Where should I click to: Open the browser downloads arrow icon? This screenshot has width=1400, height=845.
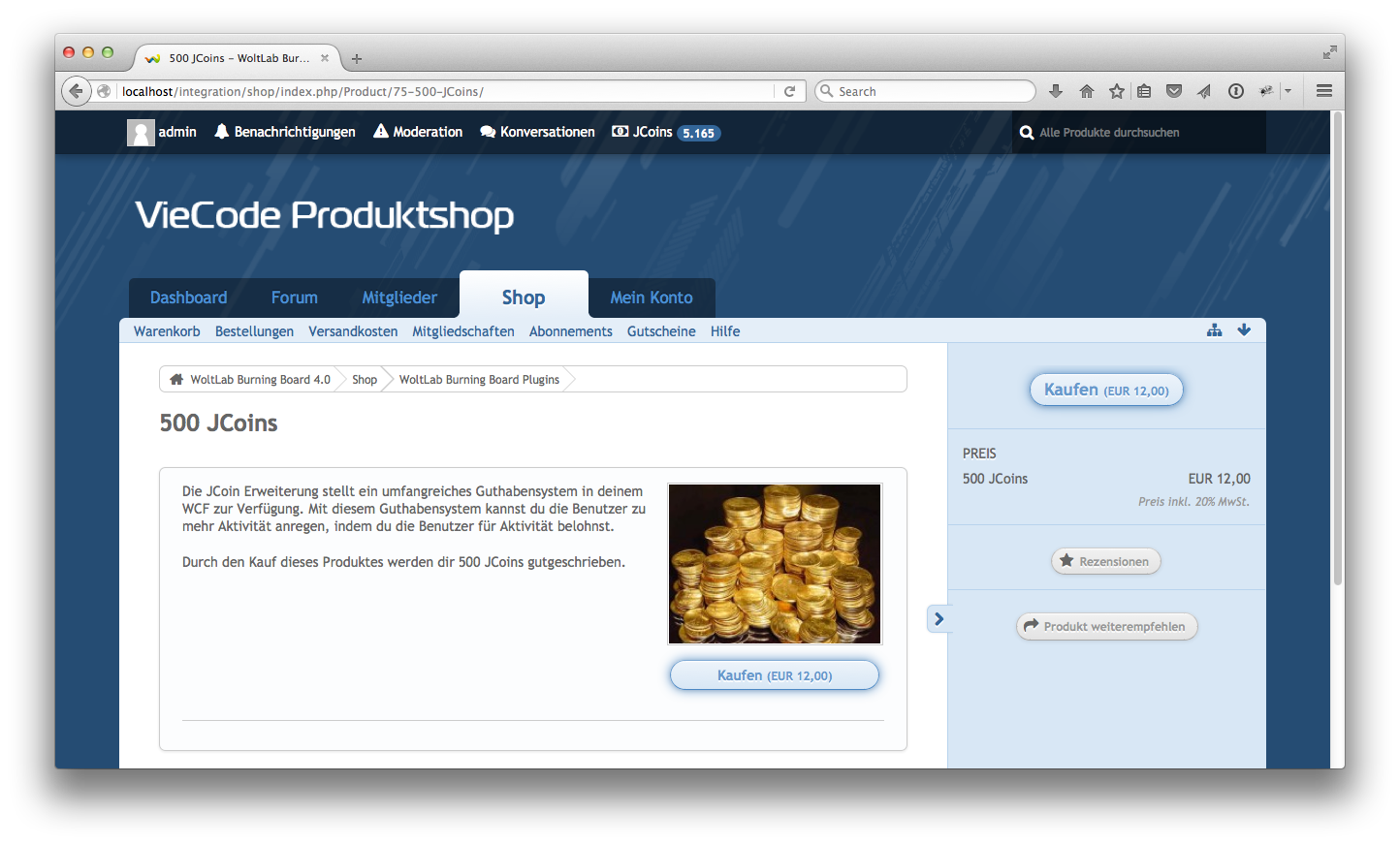point(1056,91)
